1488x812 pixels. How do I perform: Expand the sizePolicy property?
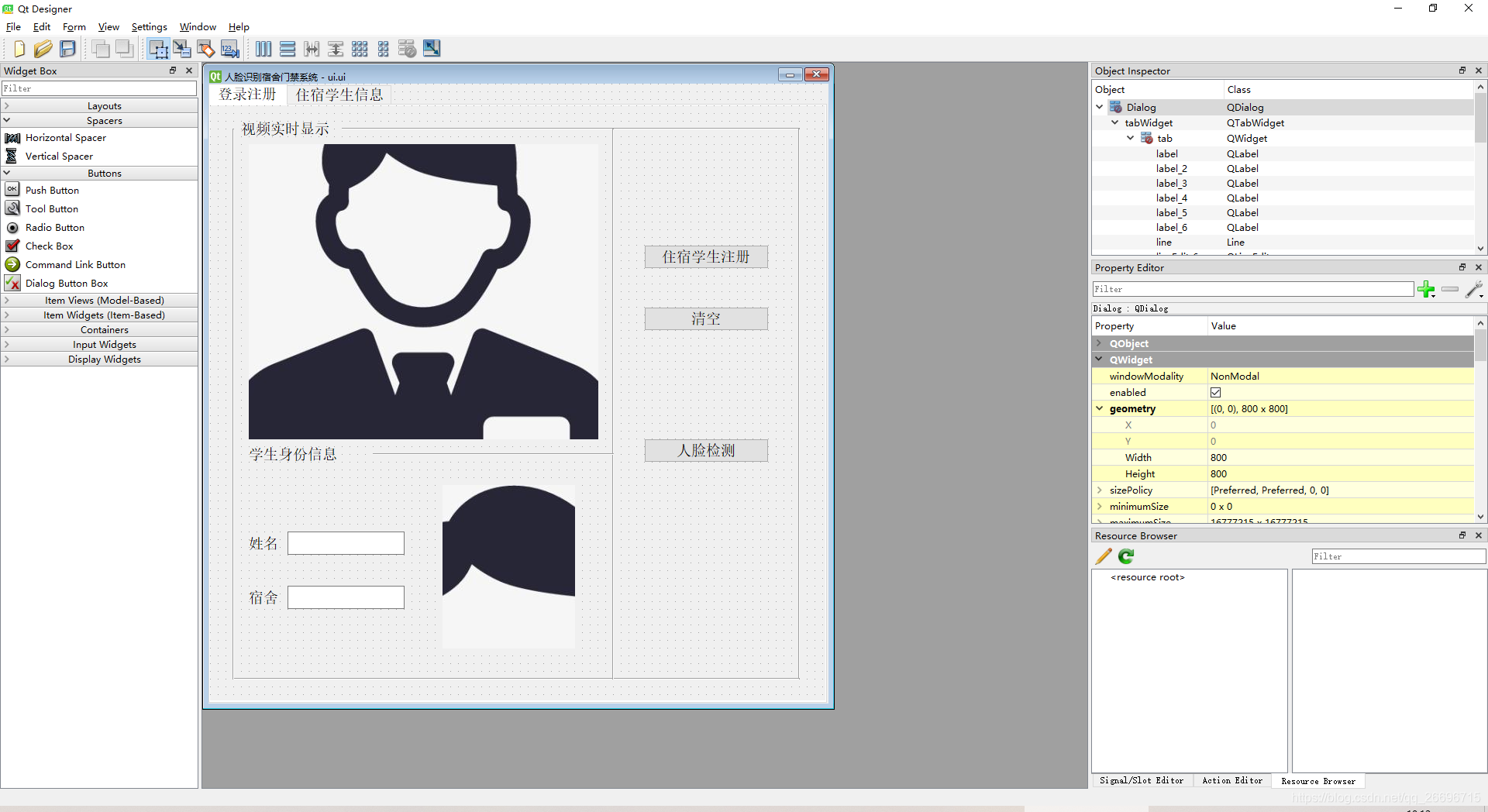[x=1099, y=490]
